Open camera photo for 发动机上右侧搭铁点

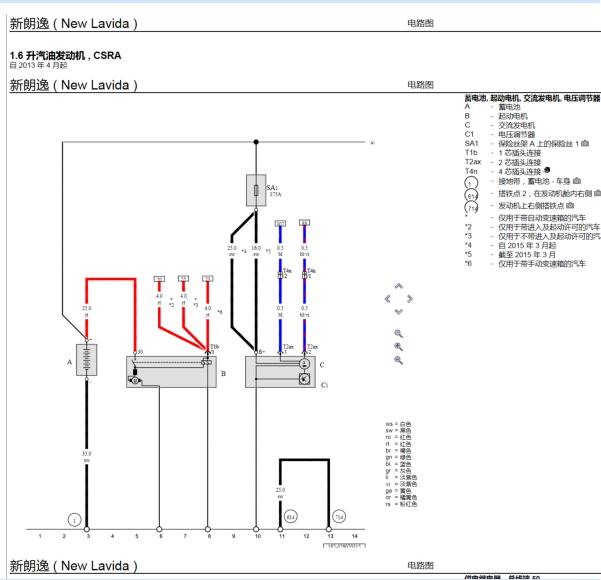pos(570,205)
